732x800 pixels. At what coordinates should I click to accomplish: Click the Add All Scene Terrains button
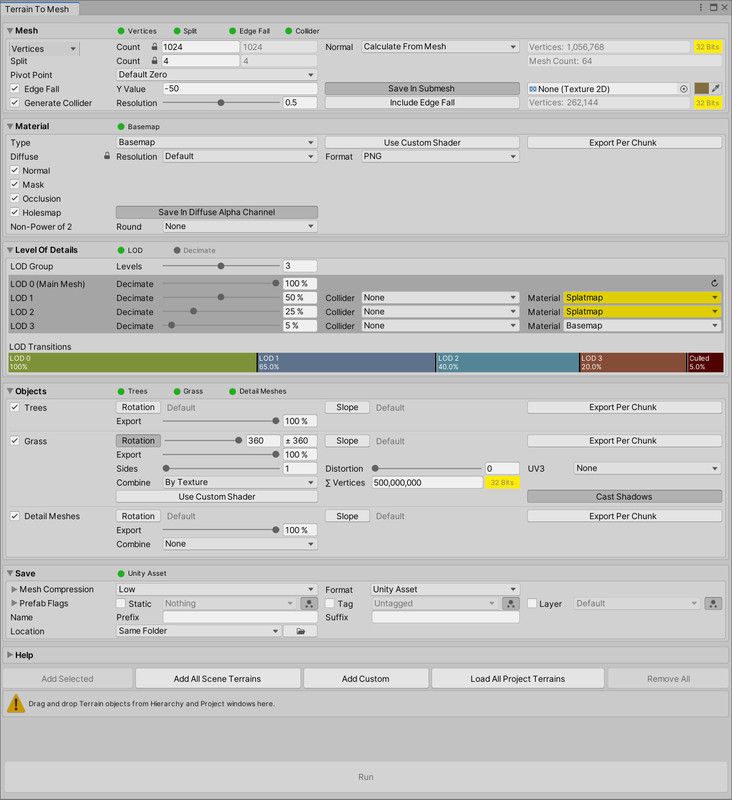click(217, 679)
